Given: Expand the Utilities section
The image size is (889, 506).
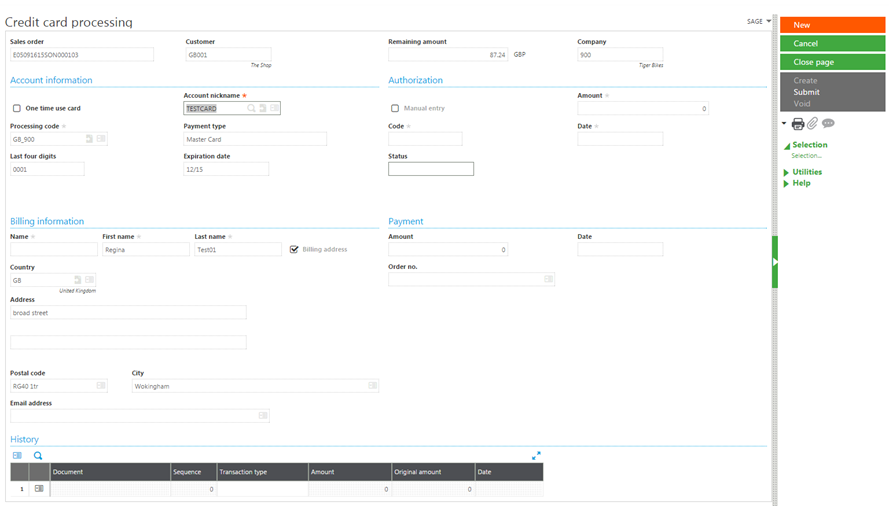Looking at the screenshot, I should point(806,172).
